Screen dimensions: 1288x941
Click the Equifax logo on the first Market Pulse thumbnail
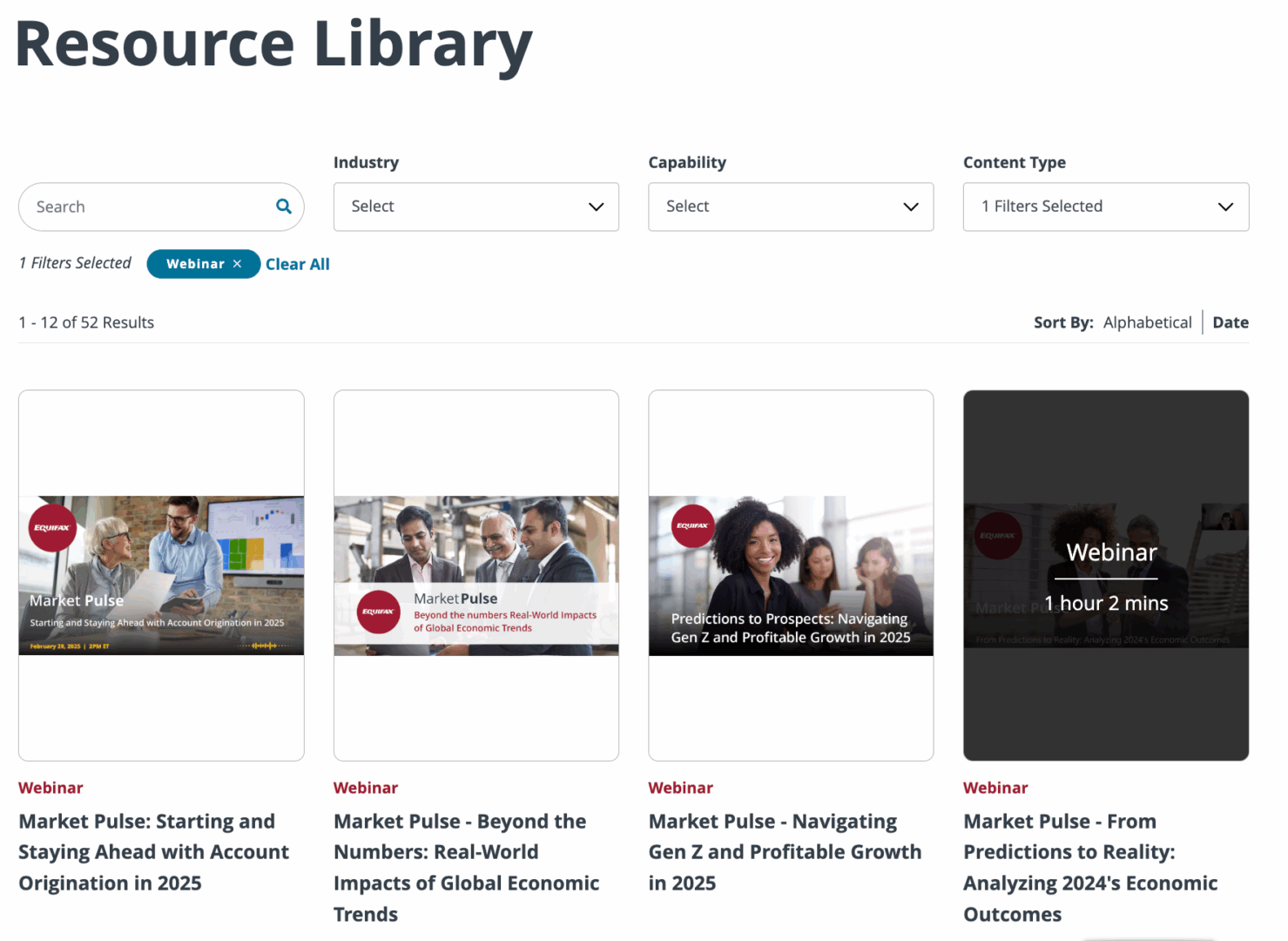coord(52,528)
